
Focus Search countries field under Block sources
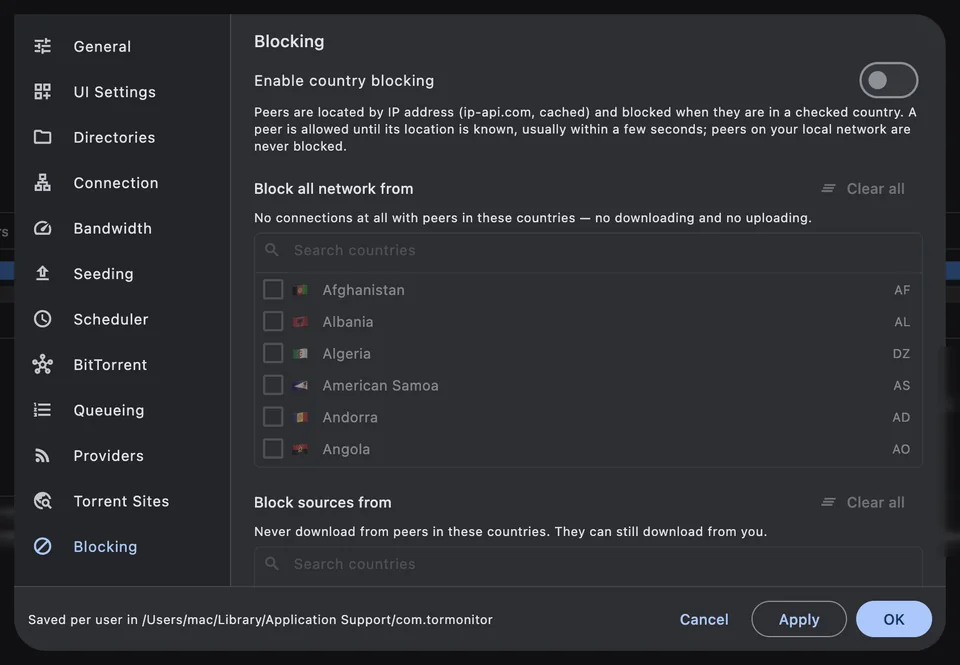pyautogui.click(x=588, y=565)
